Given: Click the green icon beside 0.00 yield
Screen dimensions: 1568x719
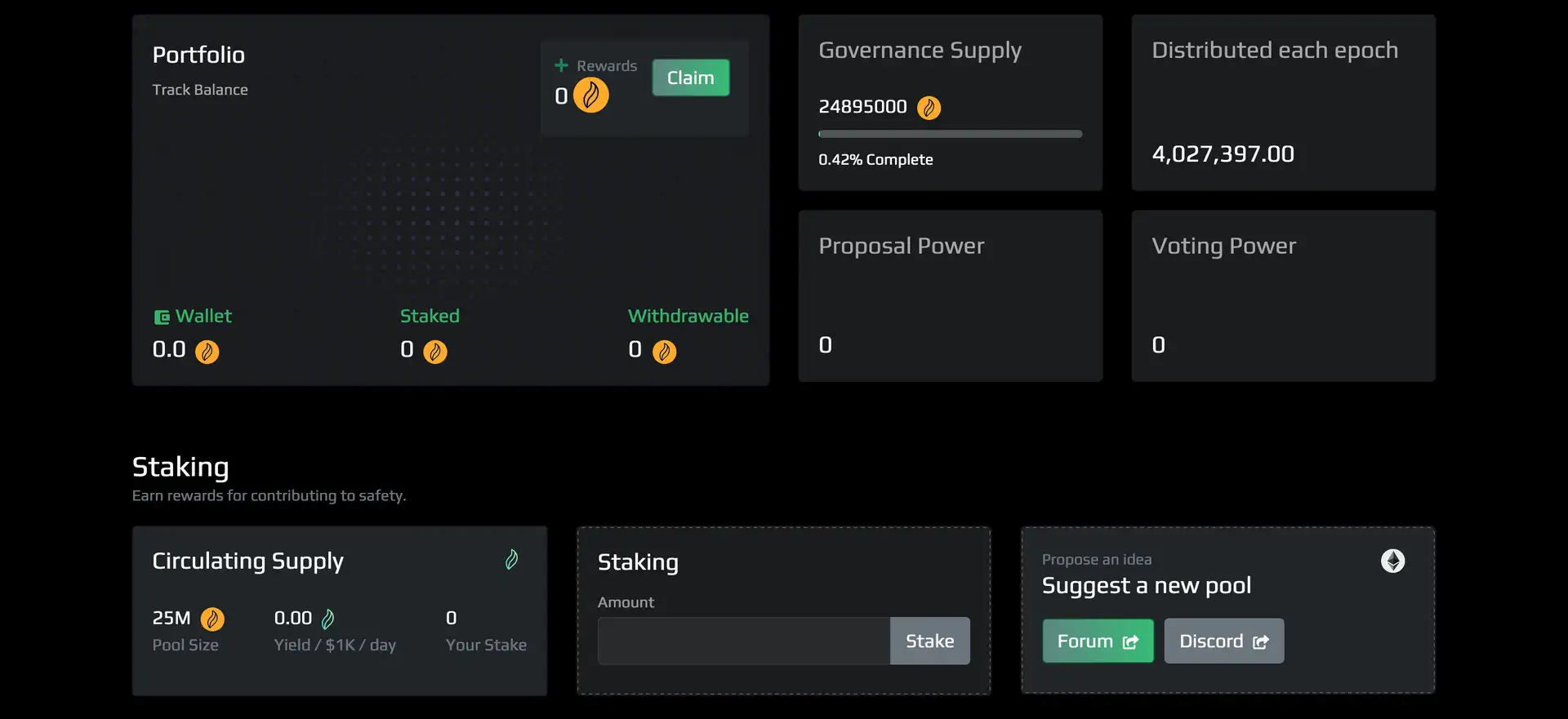Looking at the screenshot, I should coord(327,619).
